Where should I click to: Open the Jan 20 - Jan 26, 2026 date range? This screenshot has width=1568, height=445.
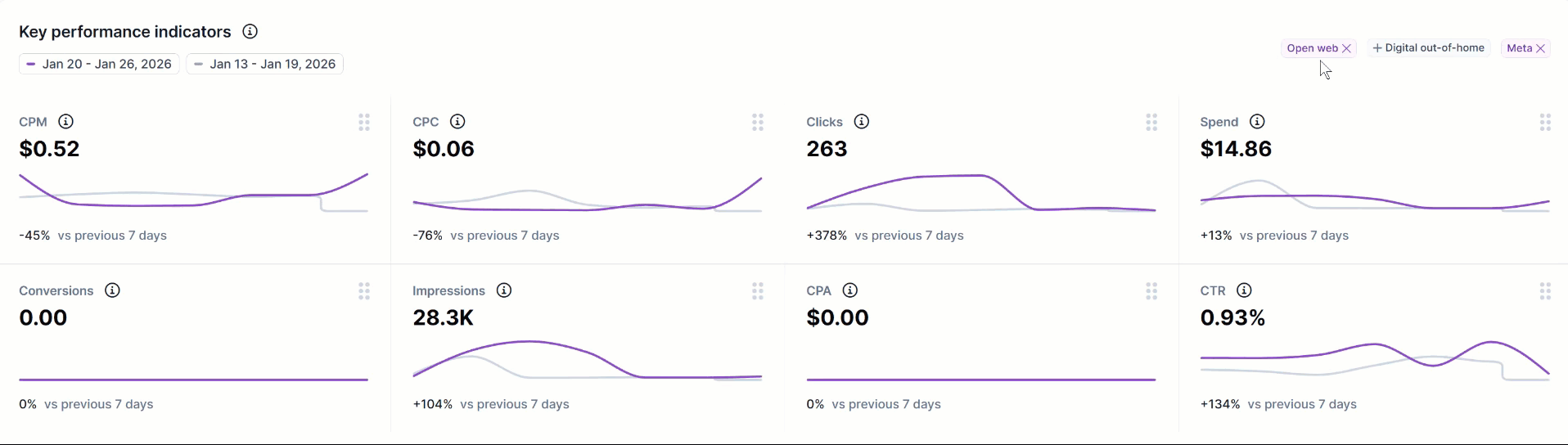(99, 64)
